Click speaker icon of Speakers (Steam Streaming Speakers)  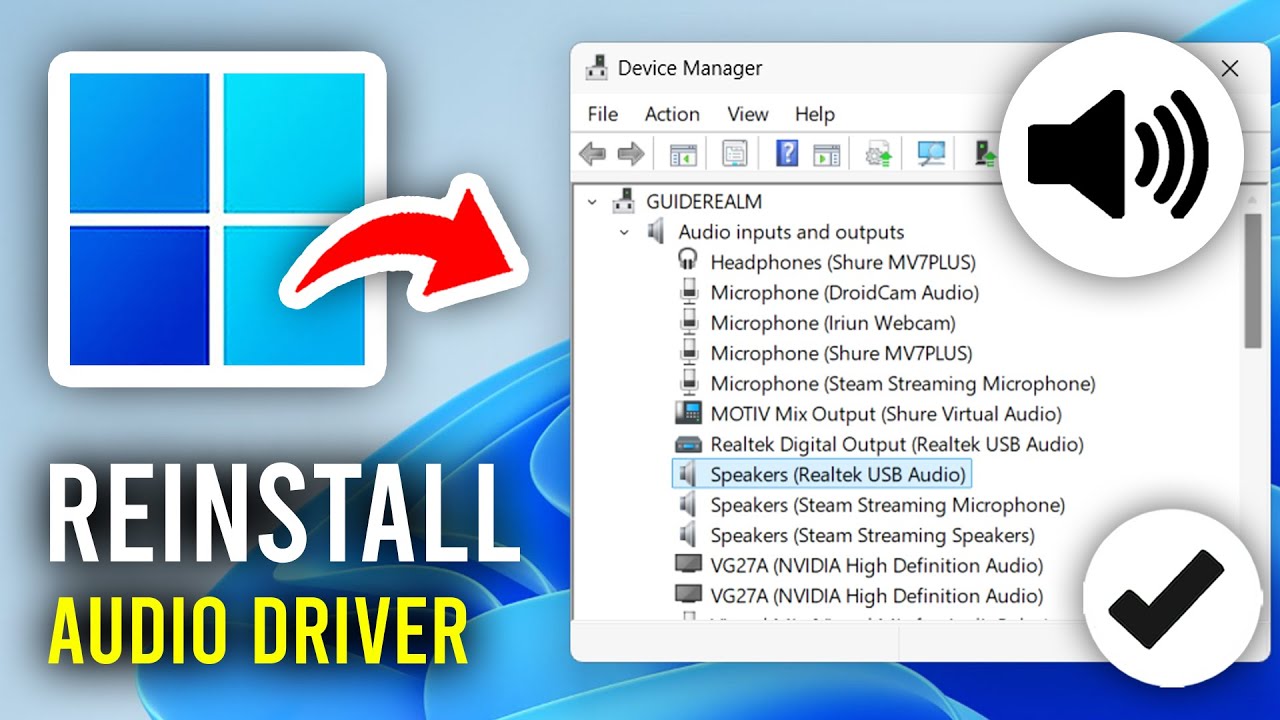click(x=686, y=535)
